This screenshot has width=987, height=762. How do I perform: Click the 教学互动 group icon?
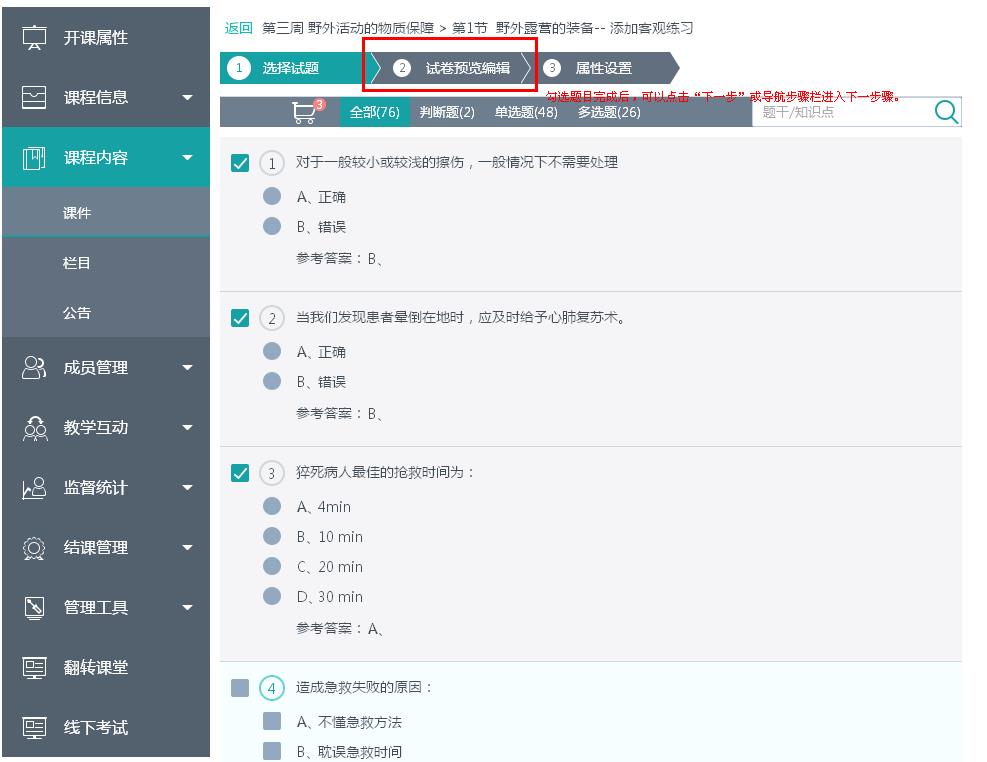click(34, 428)
